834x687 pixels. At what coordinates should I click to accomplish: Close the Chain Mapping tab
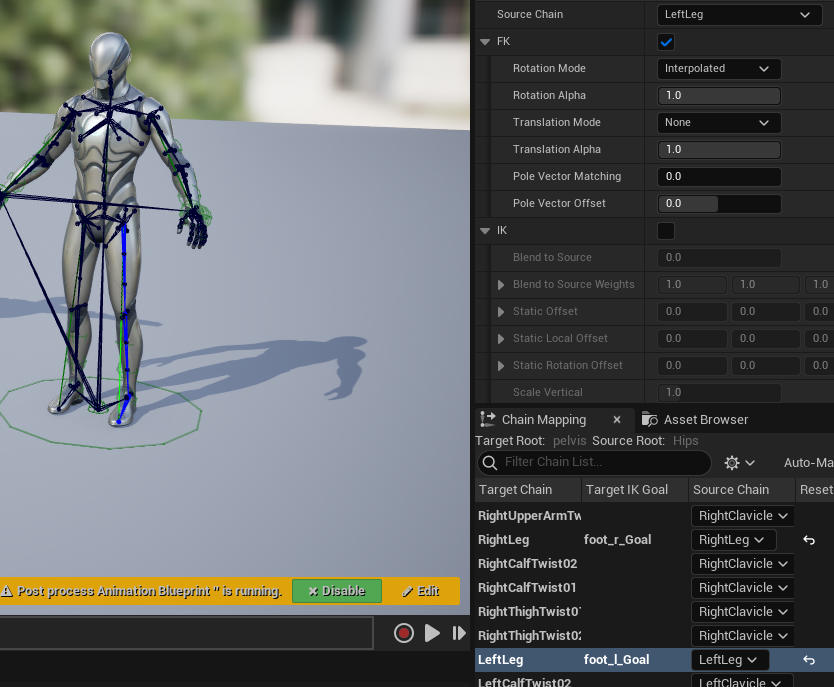pyautogui.click(x=617, y=420)
